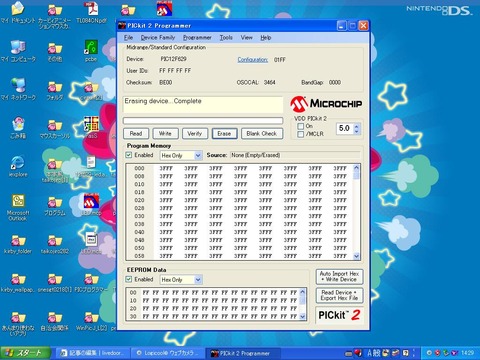Click the VDD voltage 5.0 field

[344, 128]
